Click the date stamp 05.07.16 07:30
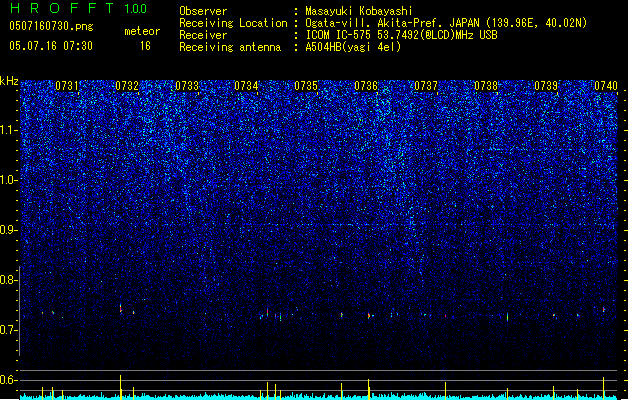 (51, 46)
